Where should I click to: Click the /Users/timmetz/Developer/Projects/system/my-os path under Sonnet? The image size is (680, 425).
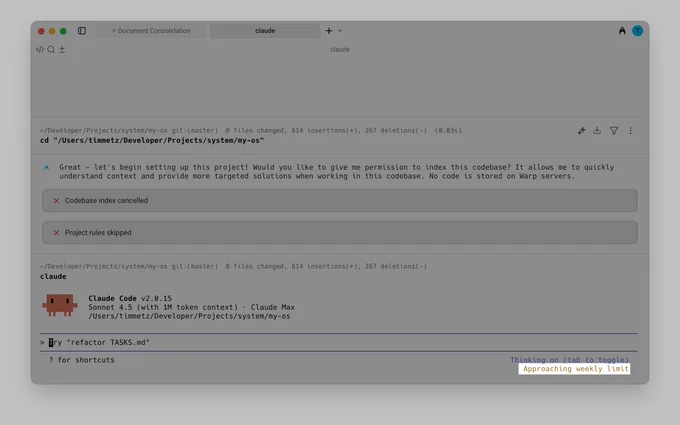(x=190, y=316)
